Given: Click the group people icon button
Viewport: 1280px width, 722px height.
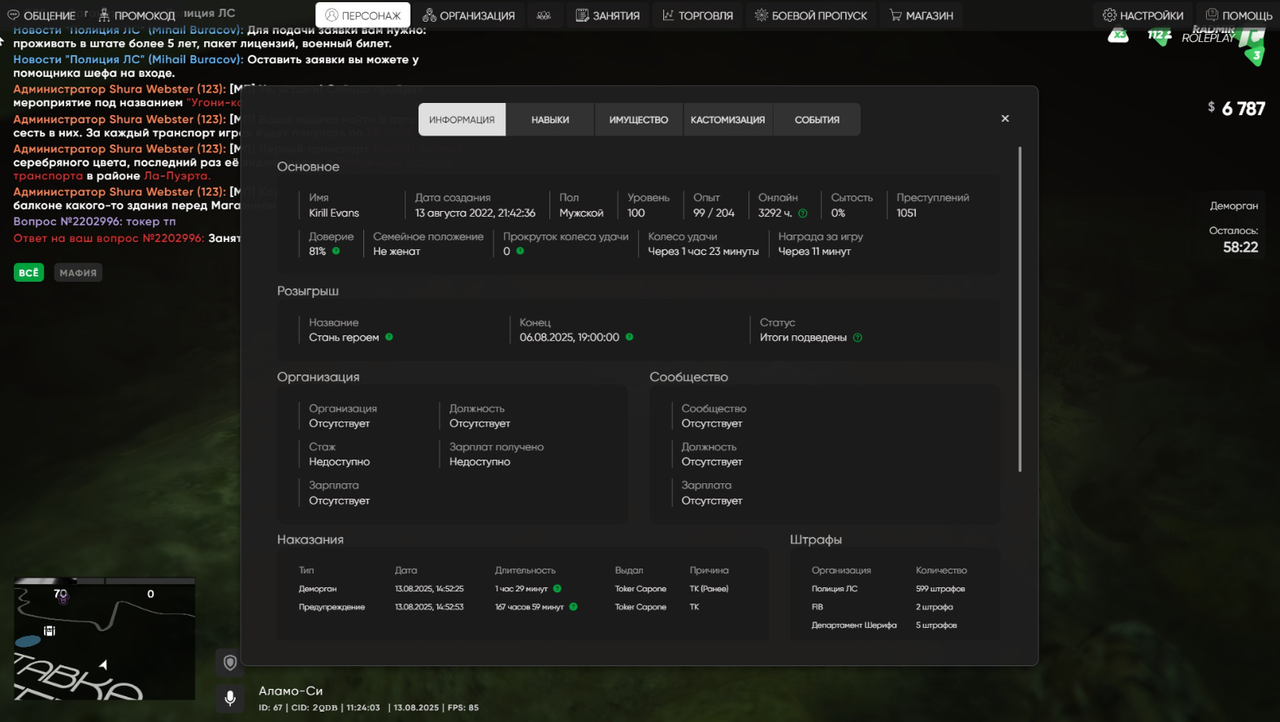Looking at the screenshot, I should click(543, 15).
